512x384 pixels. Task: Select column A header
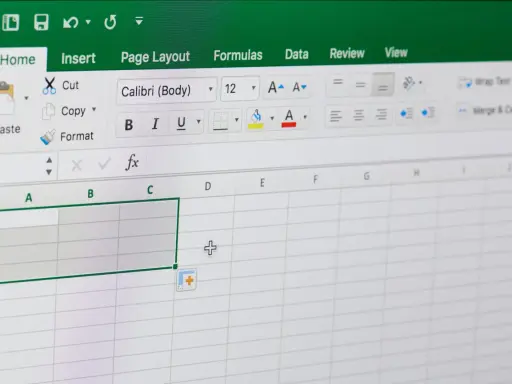(29, 198)
